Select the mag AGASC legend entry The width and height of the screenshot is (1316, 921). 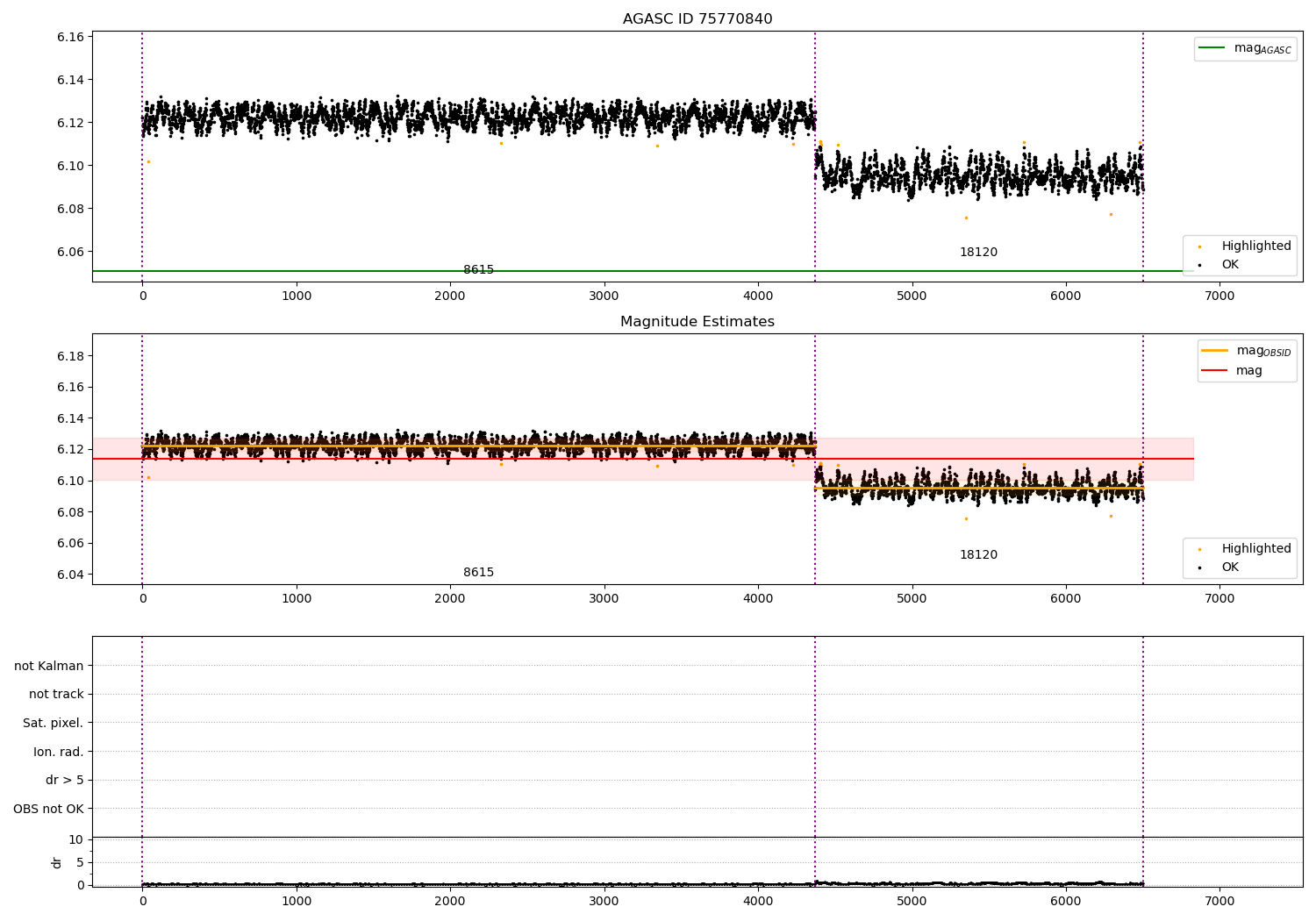pyautogui.click(x=1245, y=49)
